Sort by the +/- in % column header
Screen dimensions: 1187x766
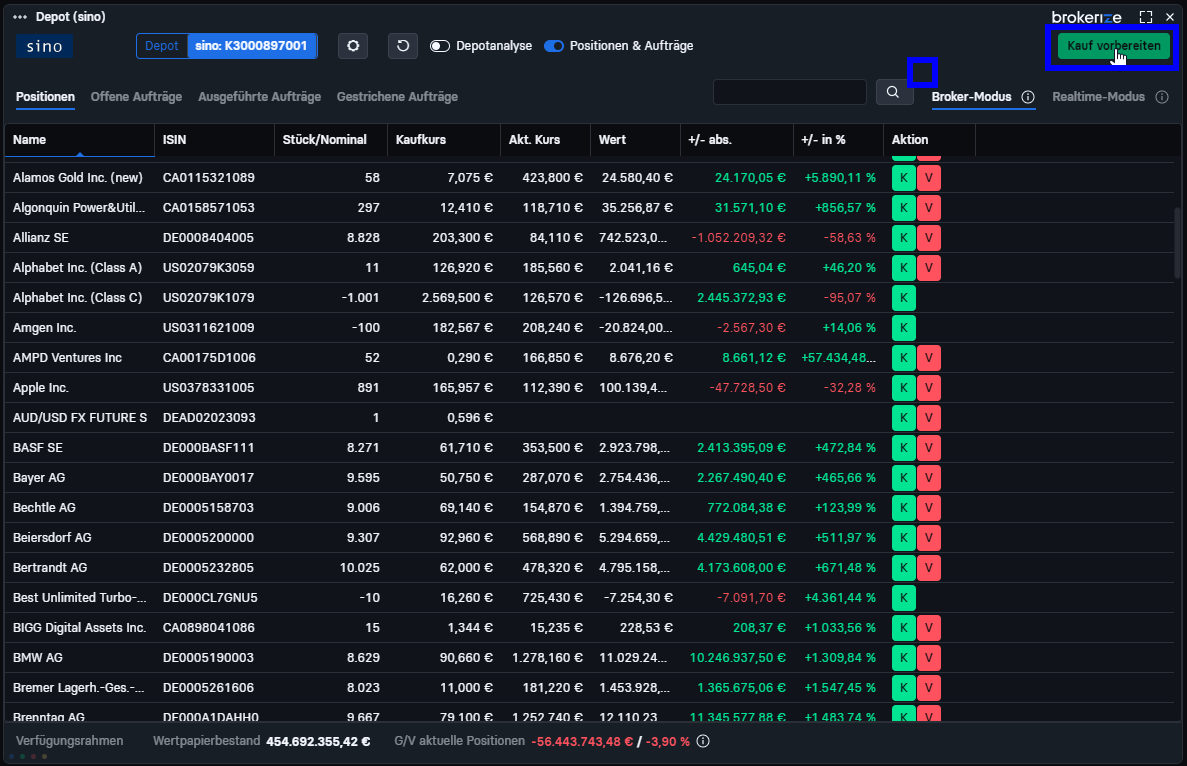coord(838,140)
